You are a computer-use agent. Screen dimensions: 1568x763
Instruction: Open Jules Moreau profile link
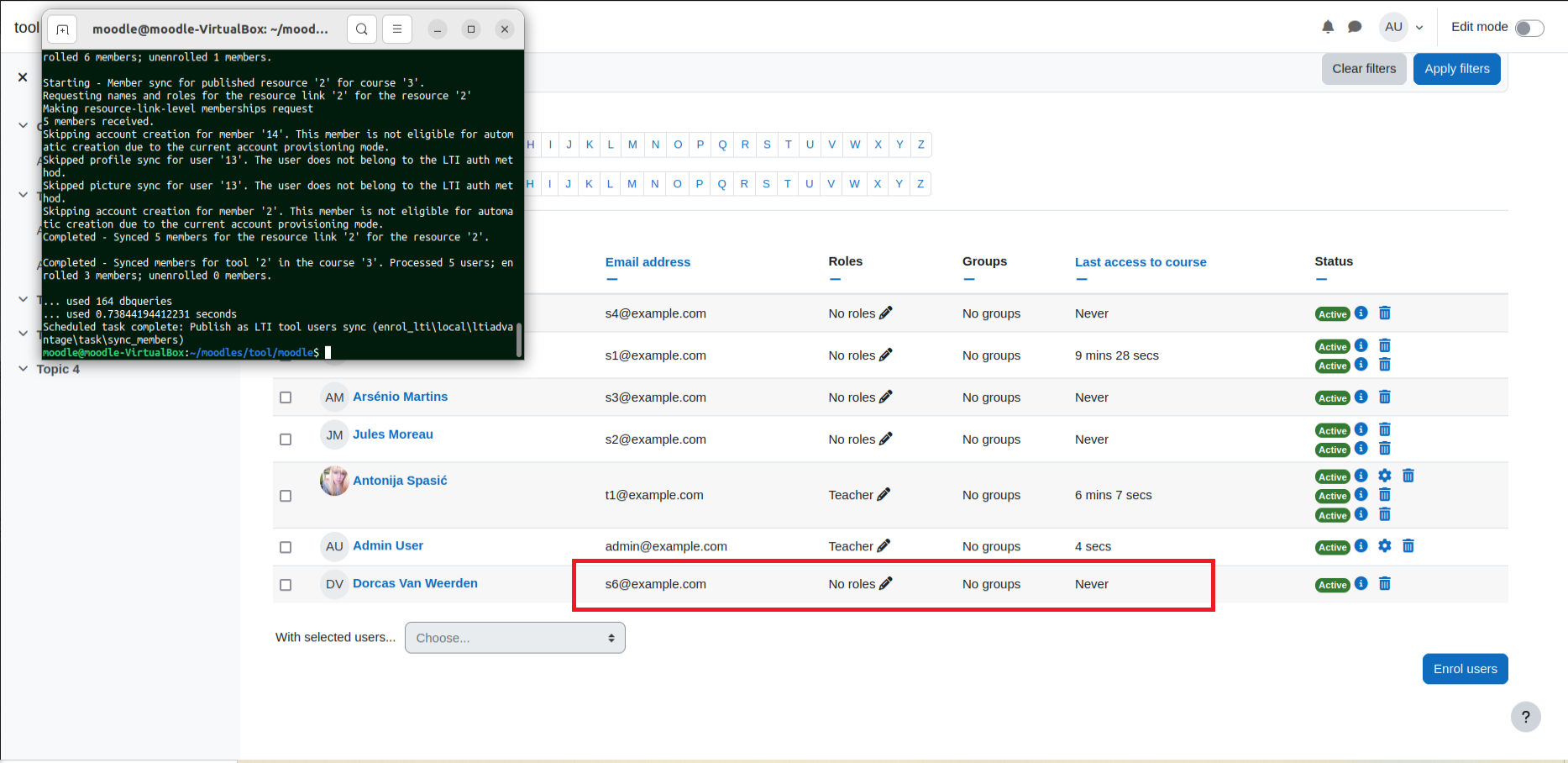point(393,434)
